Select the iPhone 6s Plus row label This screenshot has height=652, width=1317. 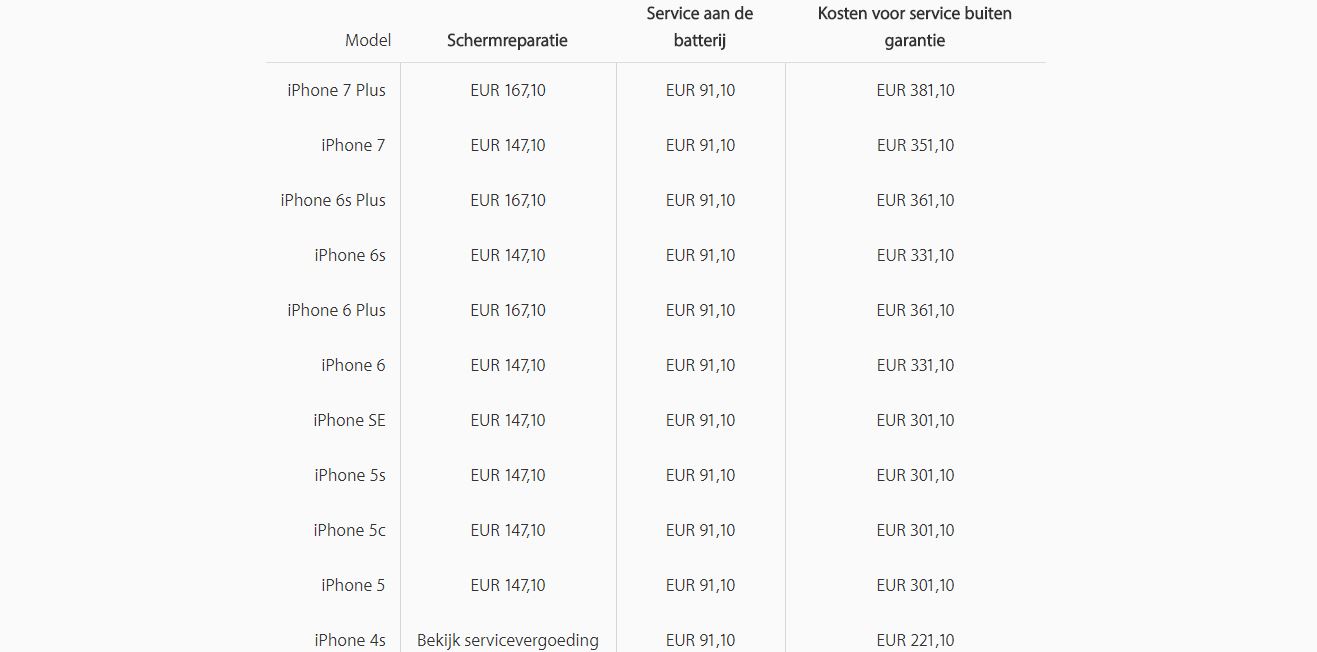point(333,200)
